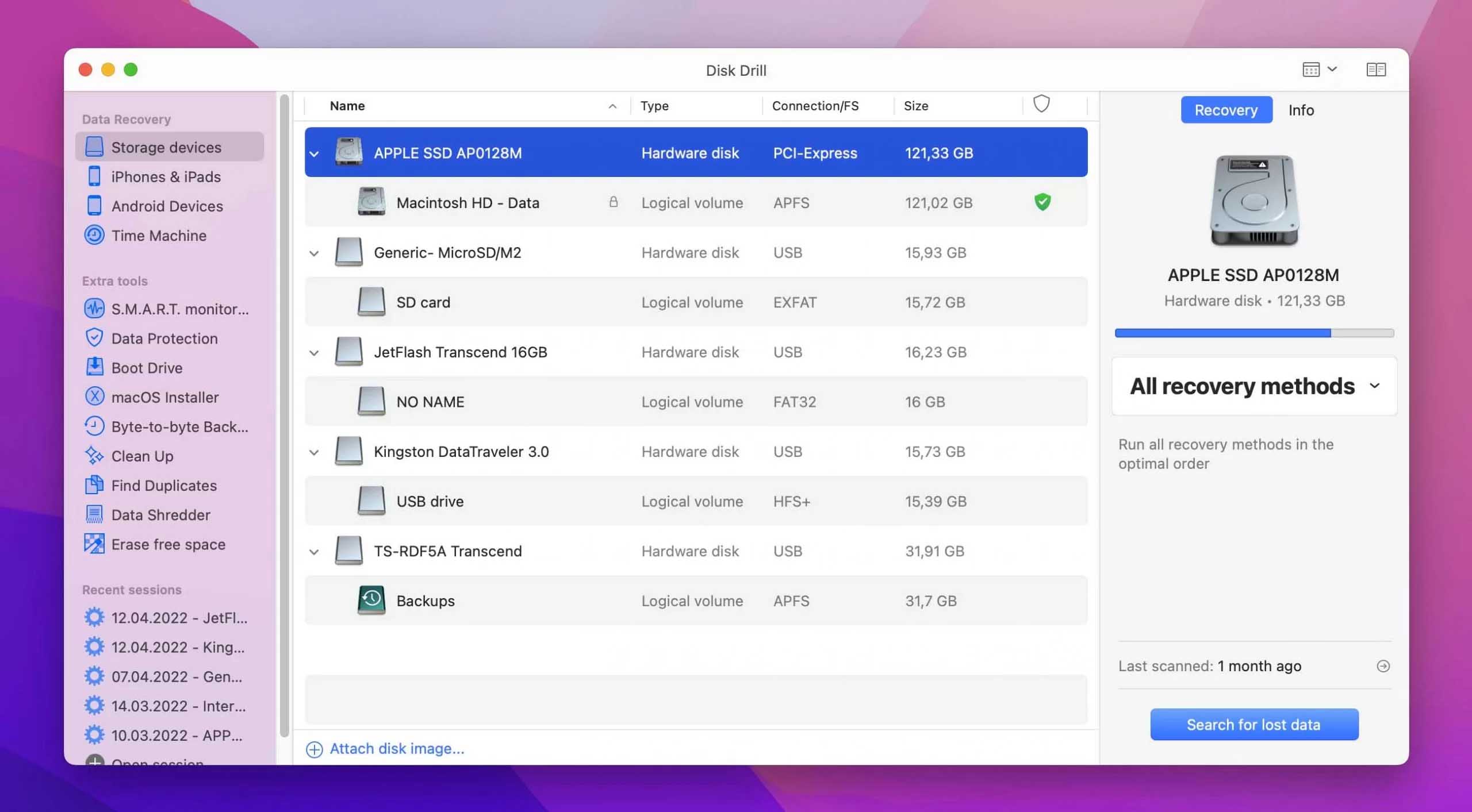Click the shield protection column header
Screen dimensions: 1472x812
[x=1041, y=105]
